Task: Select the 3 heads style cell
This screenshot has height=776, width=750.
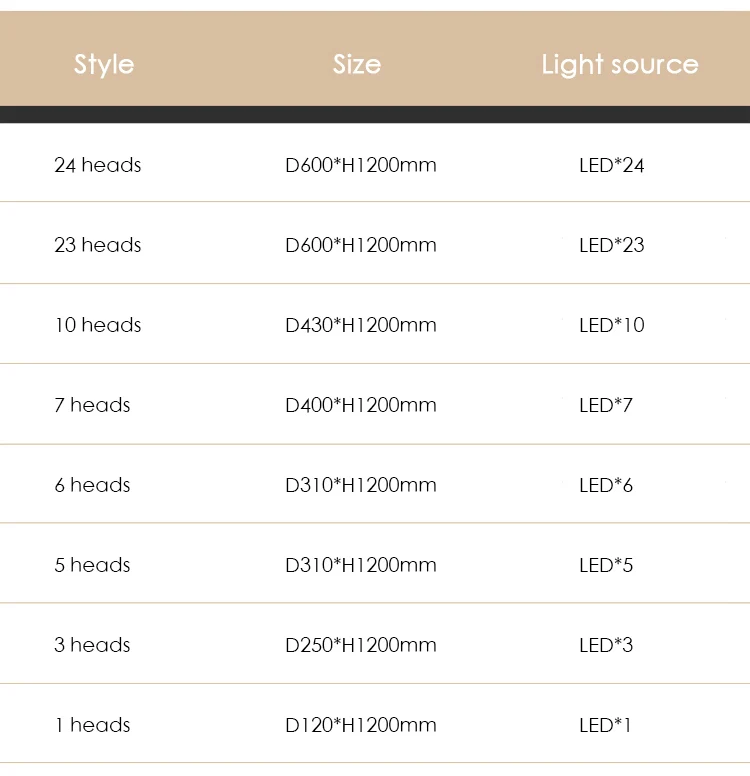Action: pyautogui.click(x=92, y=645)
